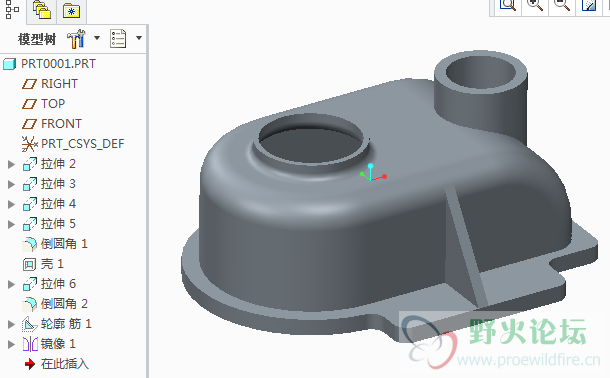Expand the 镜像 1 mirror feature
Screen dimensions: 610x378
[11, 344]
